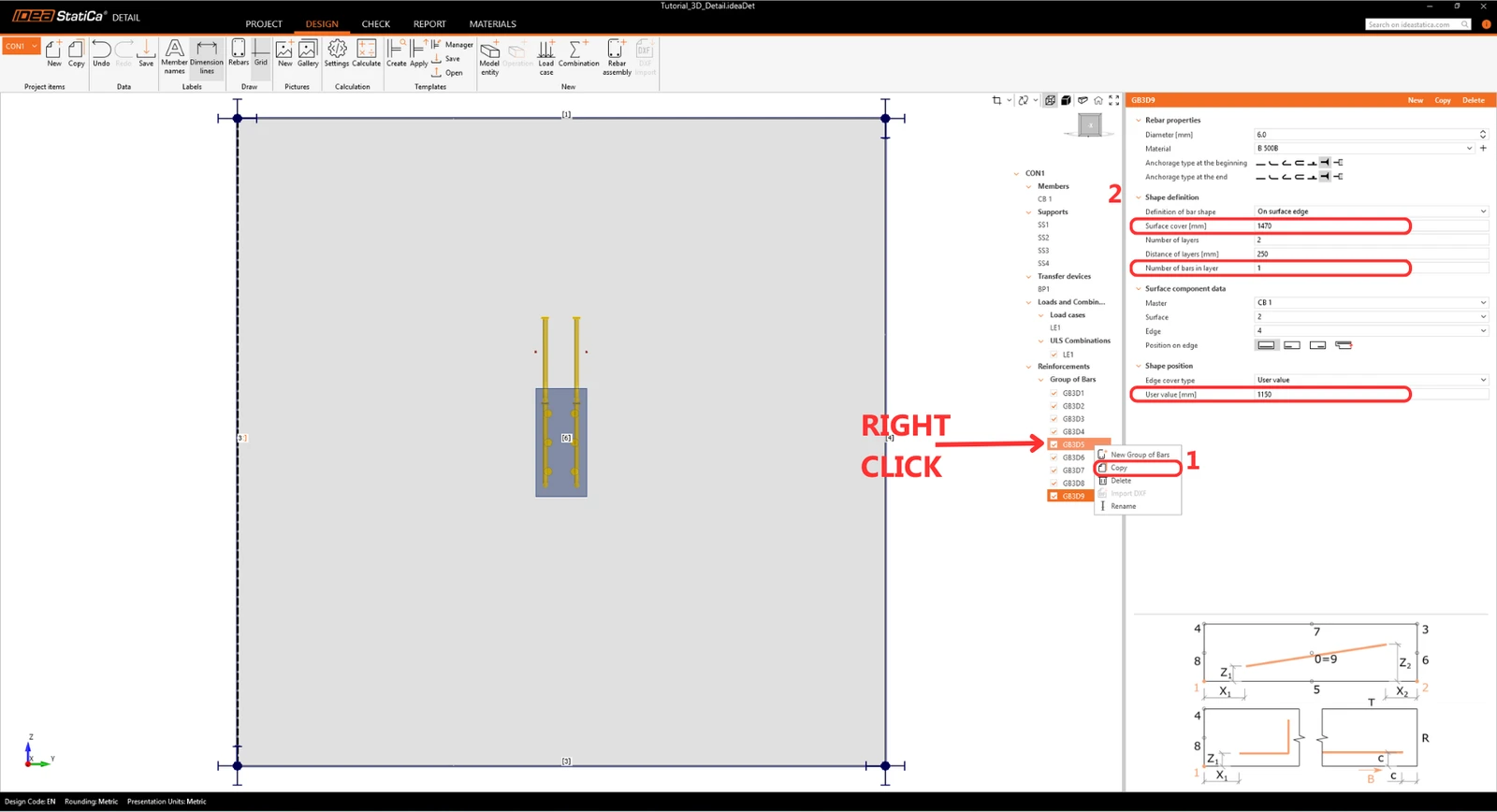Open the CHECK tab
Image resolution: width=1497 pixels, height=812 pixels.
[376, 24]
